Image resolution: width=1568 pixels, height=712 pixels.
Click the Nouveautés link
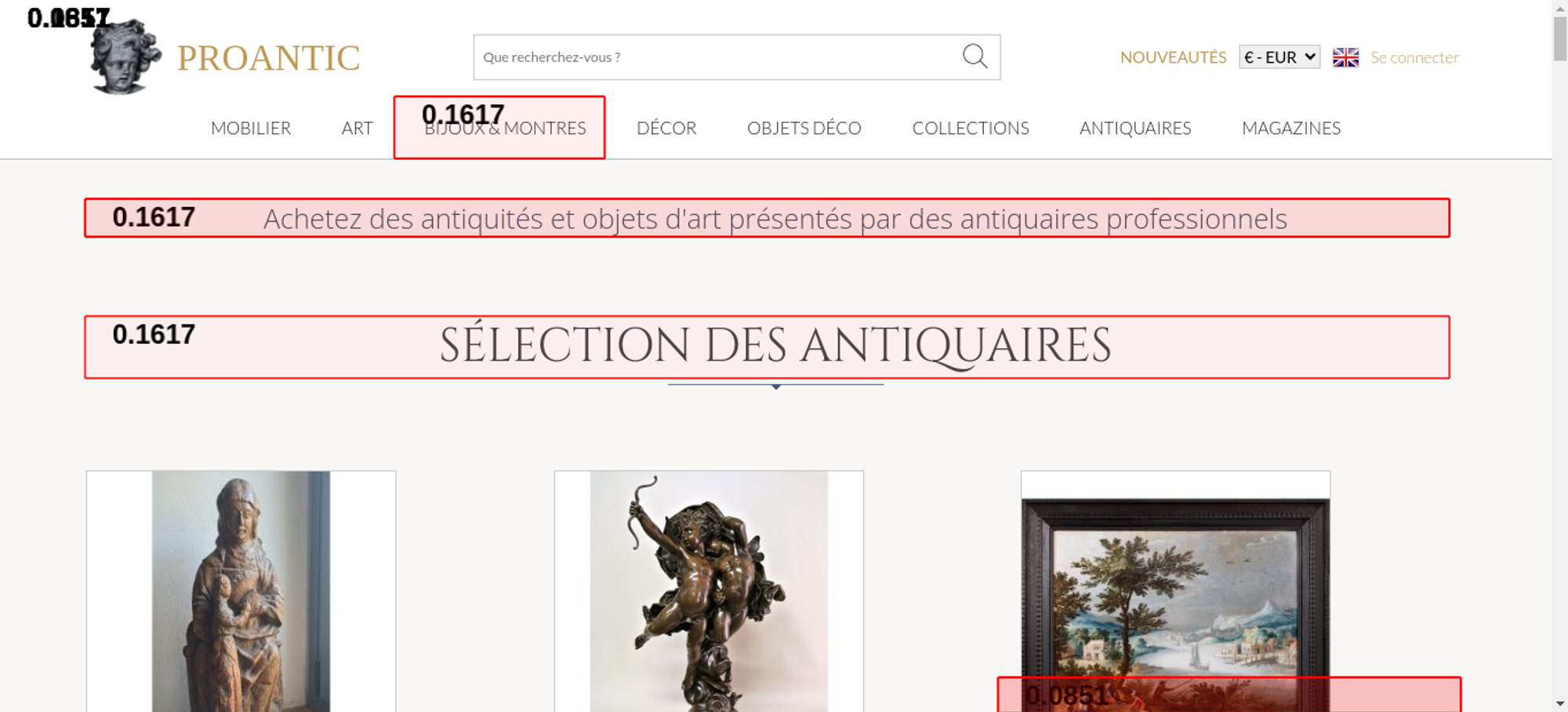pos(1173,57)
